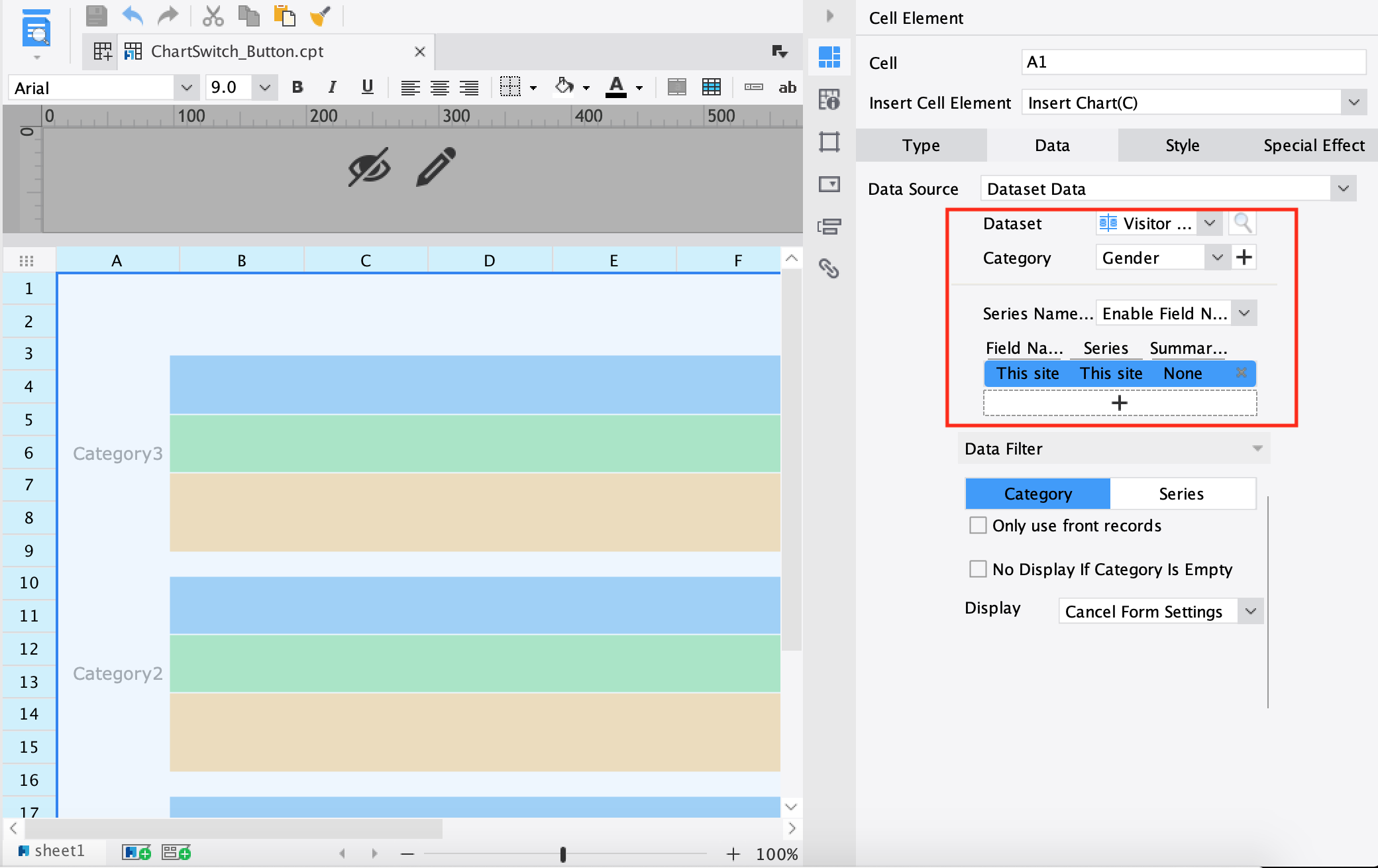Switch to the Style tab
This screenshot has width=1378, height=868.
[1182, 145]
